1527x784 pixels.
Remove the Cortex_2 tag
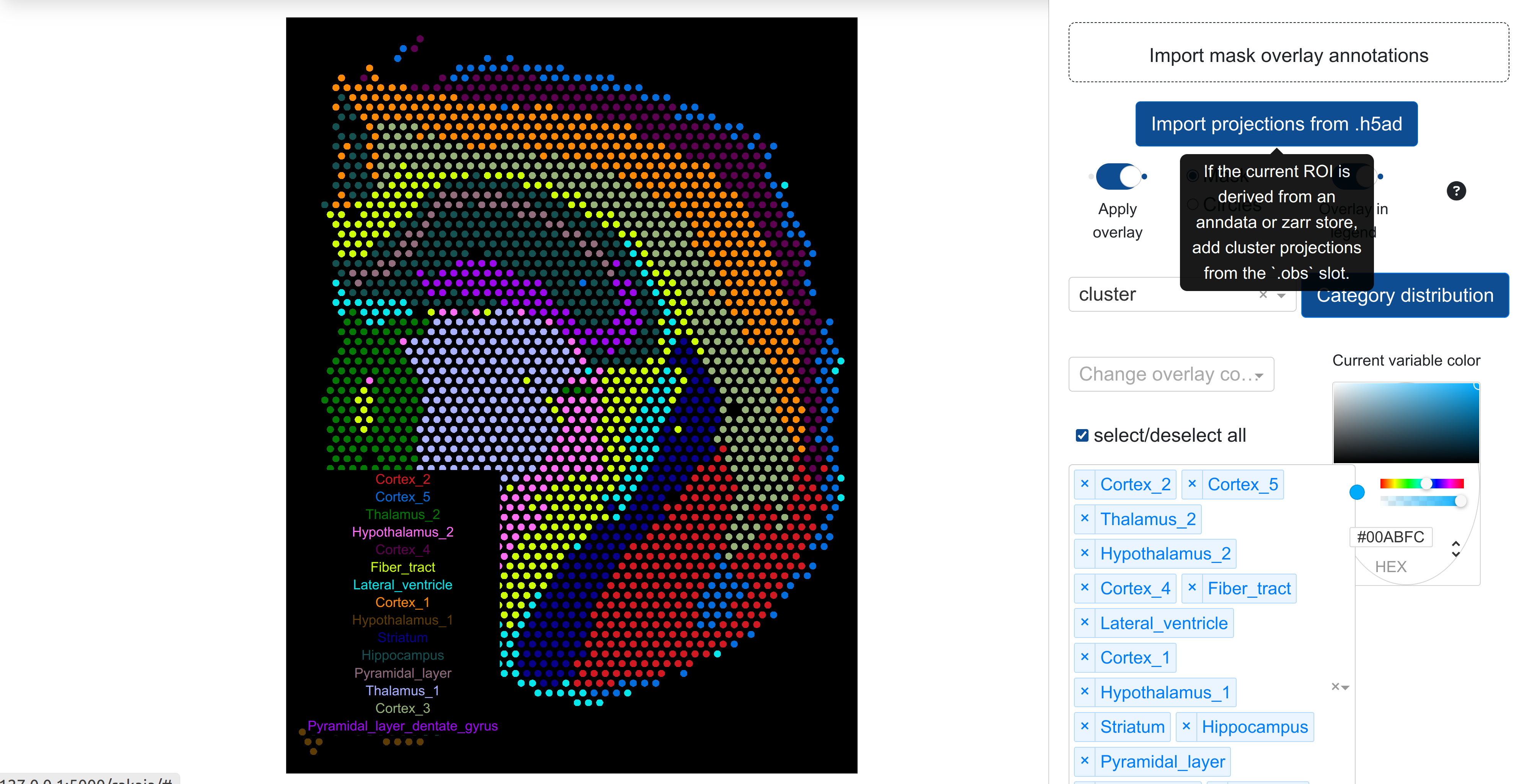[1085, 484]
